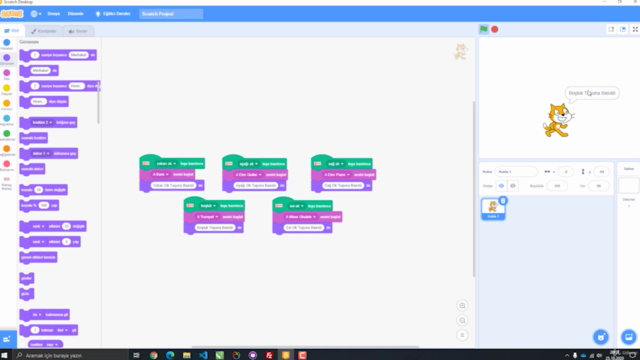640x360 pixels.
Task: Select the Algılama blocks category
Action: tap(7, 120)
